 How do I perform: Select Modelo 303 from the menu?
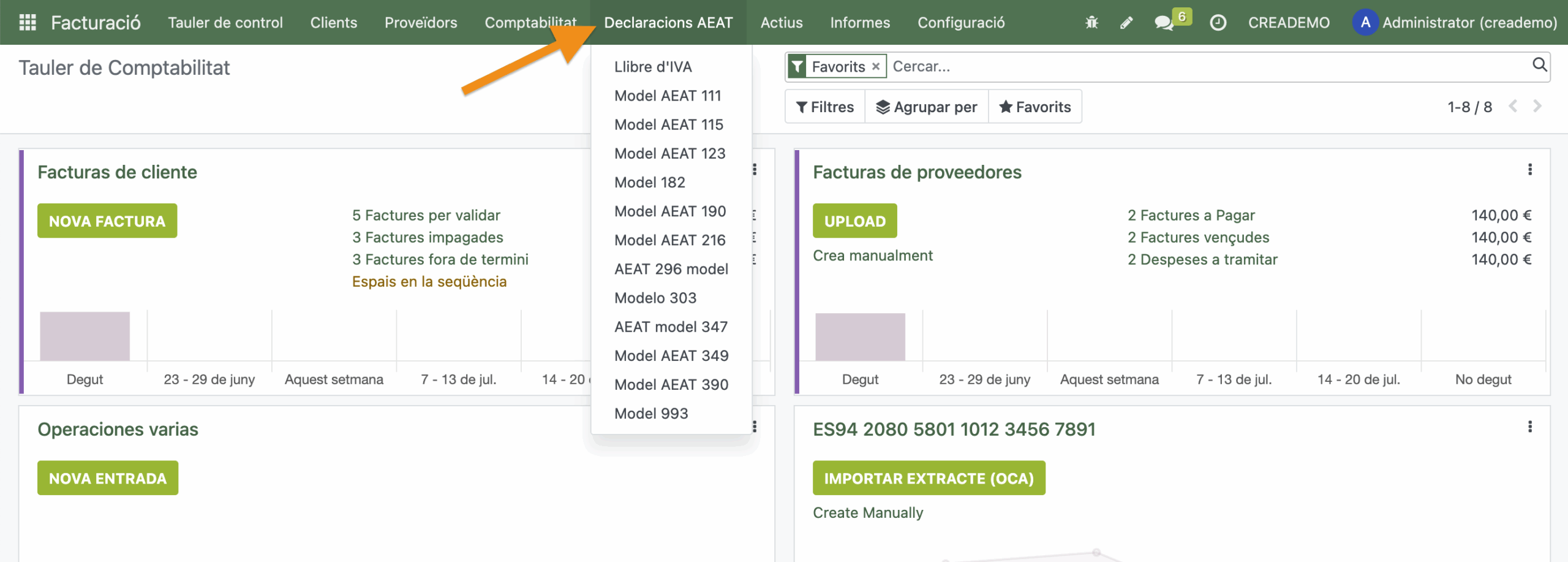[x=655, y=298]
